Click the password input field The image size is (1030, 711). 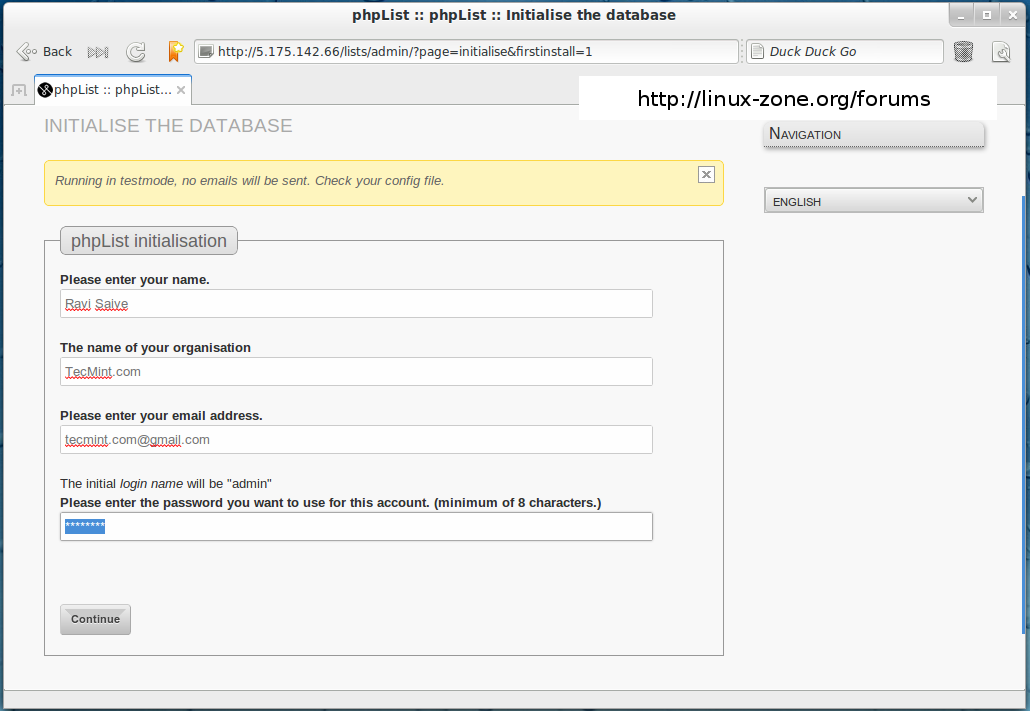[356, 527]
